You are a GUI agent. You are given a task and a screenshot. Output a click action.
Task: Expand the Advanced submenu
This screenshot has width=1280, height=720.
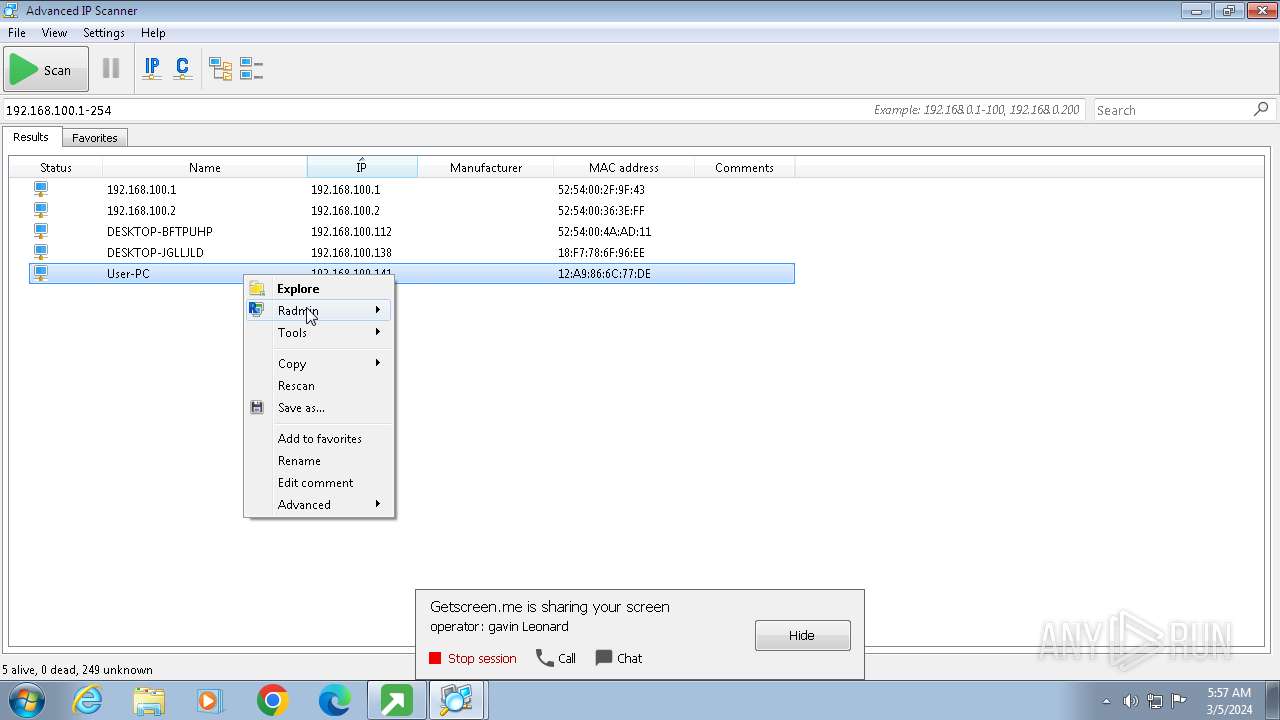tap(319, 505)
